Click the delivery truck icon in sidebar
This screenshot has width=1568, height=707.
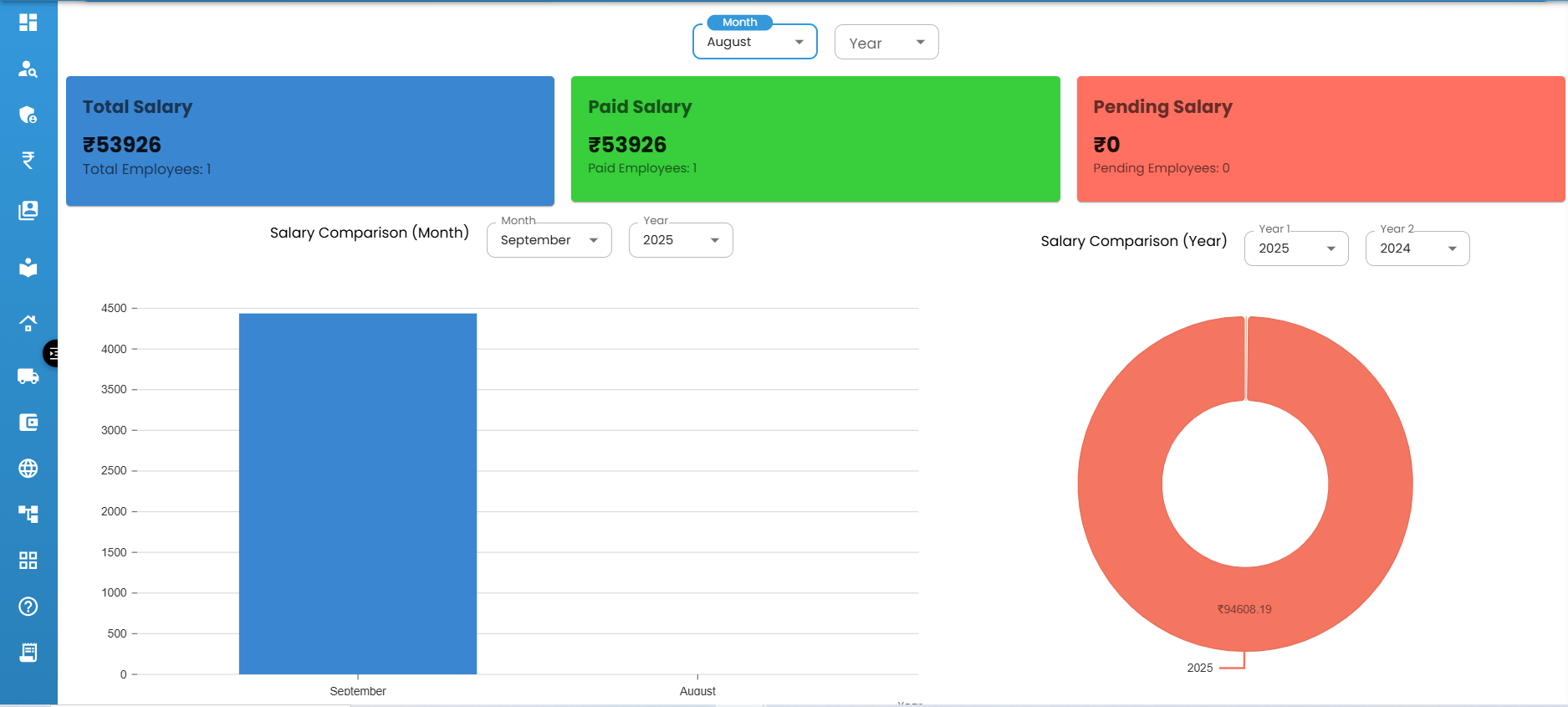pyautogui.click(x=28, y=377)
